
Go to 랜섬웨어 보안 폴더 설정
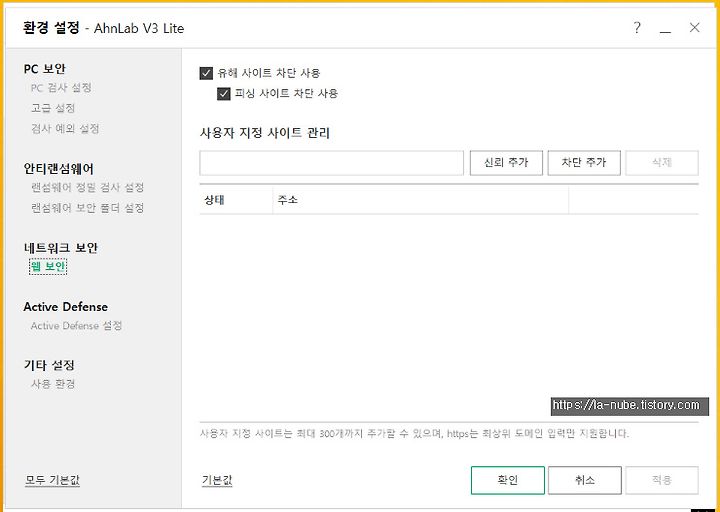point(87,208)
